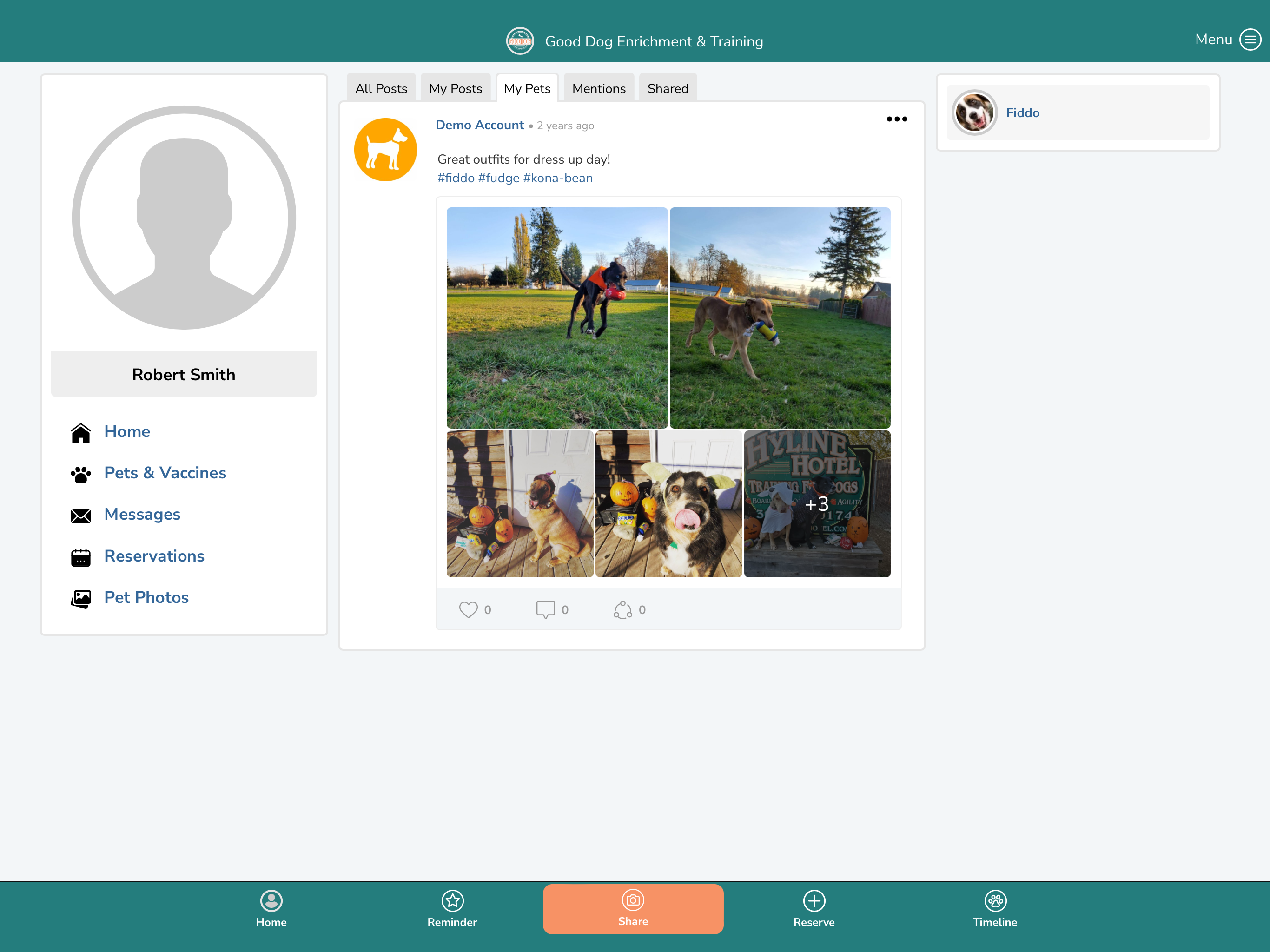Click the #fudge hashtag

[498, 178]
